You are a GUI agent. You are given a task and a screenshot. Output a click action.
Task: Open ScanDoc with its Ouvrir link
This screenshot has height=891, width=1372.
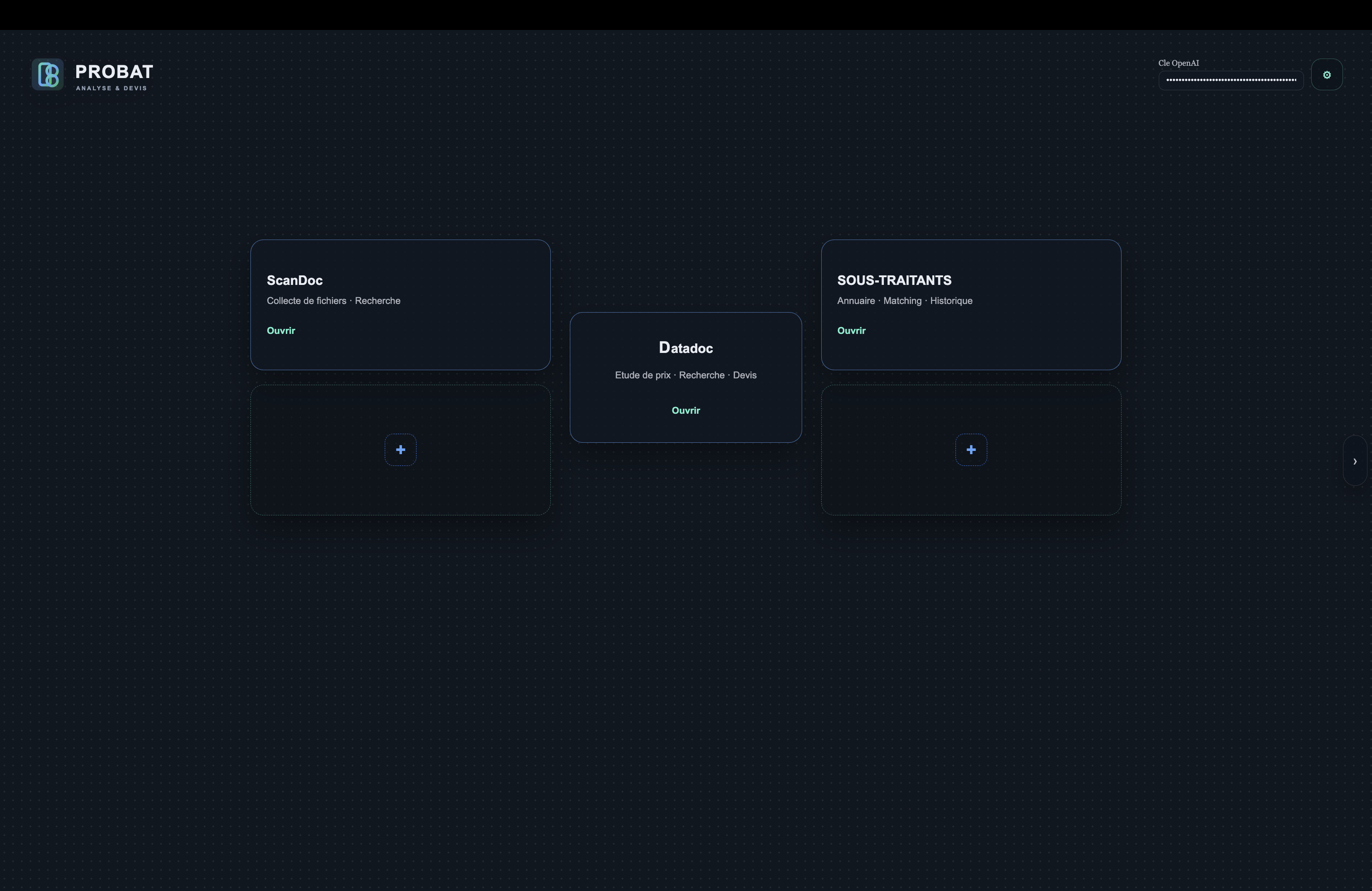[x=281, y=331]
